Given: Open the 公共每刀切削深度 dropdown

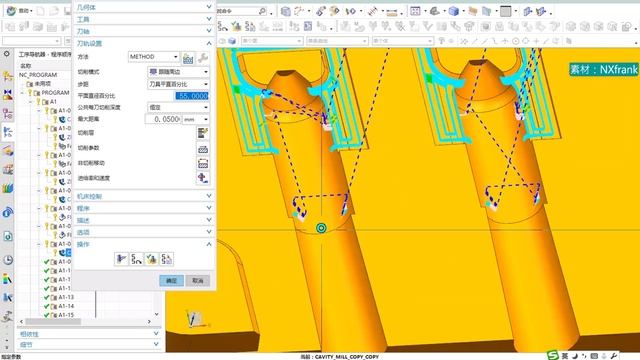Looking at the screenshot, I should pyautogui.click(x=178, y=107).
